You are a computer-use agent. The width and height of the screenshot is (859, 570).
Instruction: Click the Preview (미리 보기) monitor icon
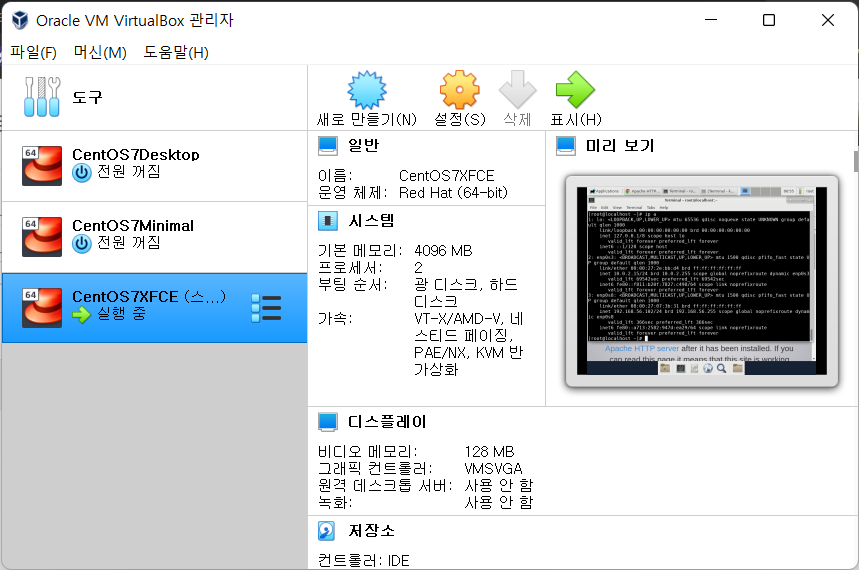(x=565, y=146)
